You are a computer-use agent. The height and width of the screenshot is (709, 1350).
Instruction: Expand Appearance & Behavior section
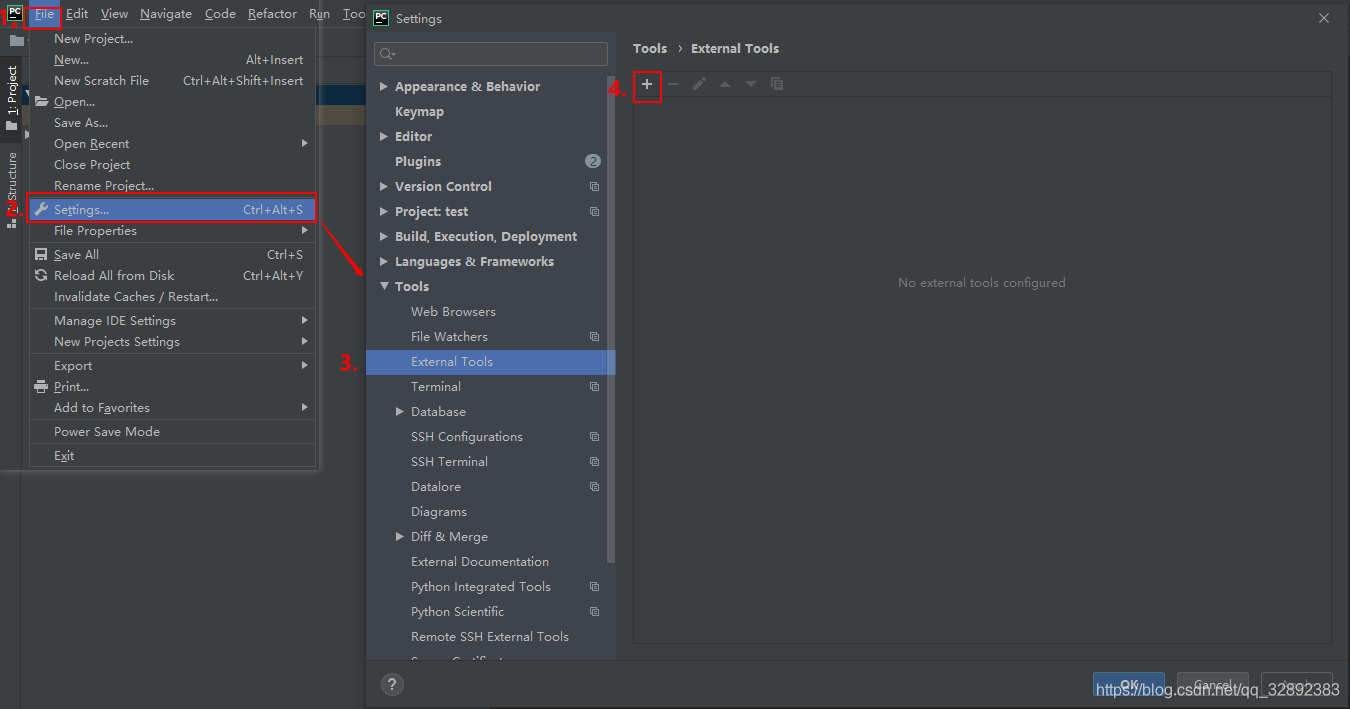[x=383, y=87]
